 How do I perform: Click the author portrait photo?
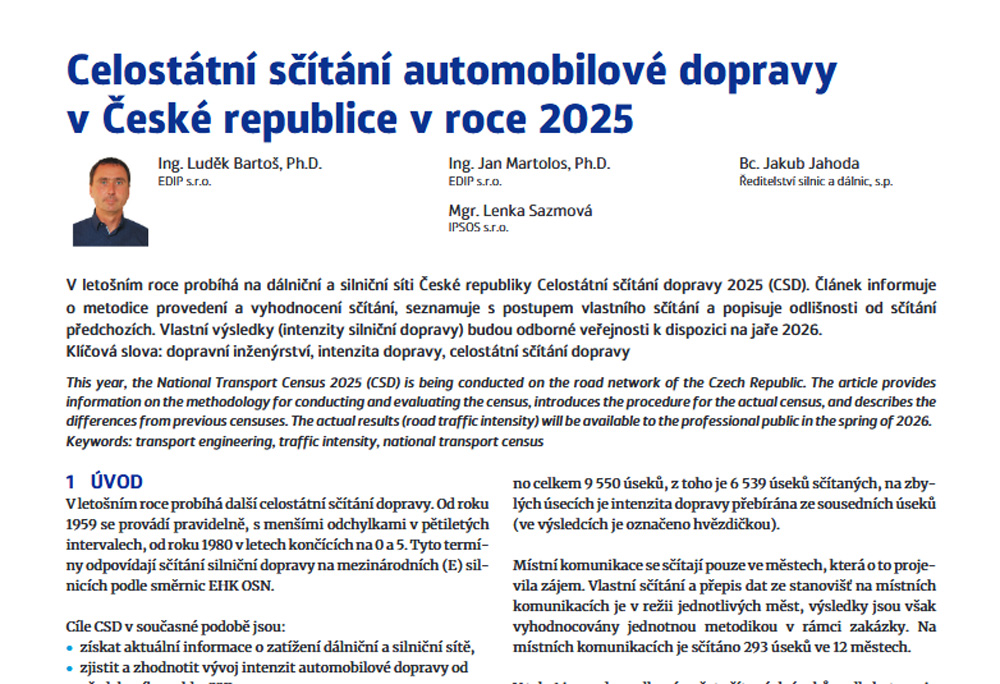[110, 201]
